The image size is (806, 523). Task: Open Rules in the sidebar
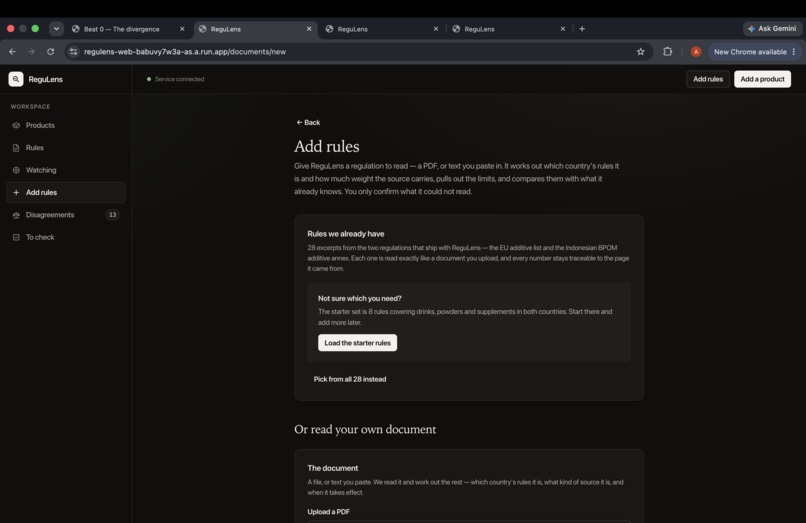click(66, 148)
